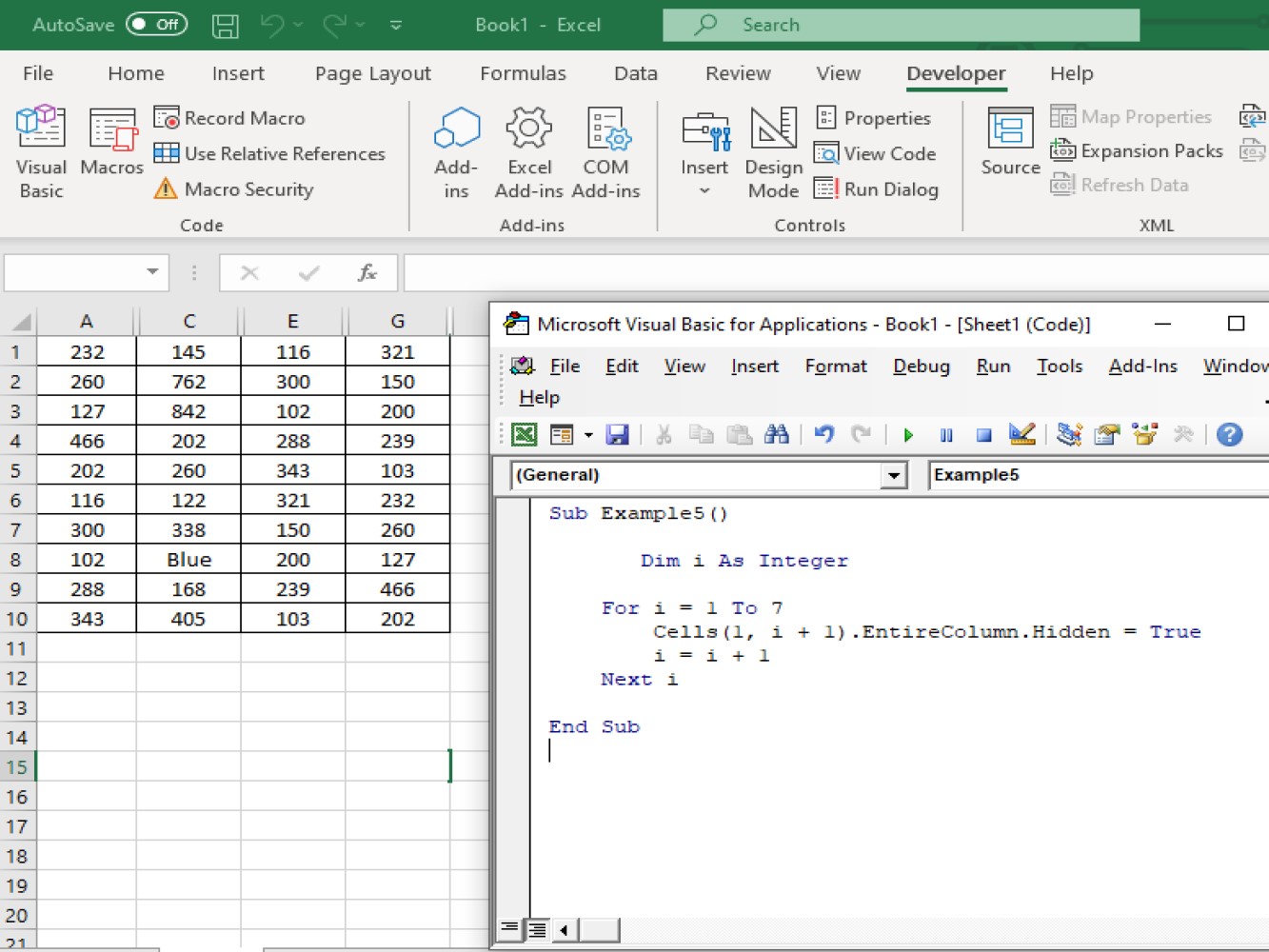Enable Use Relative References
The width and height of the screenshot is (1269, 952).
pyautogui.click(x=270, y=152)
